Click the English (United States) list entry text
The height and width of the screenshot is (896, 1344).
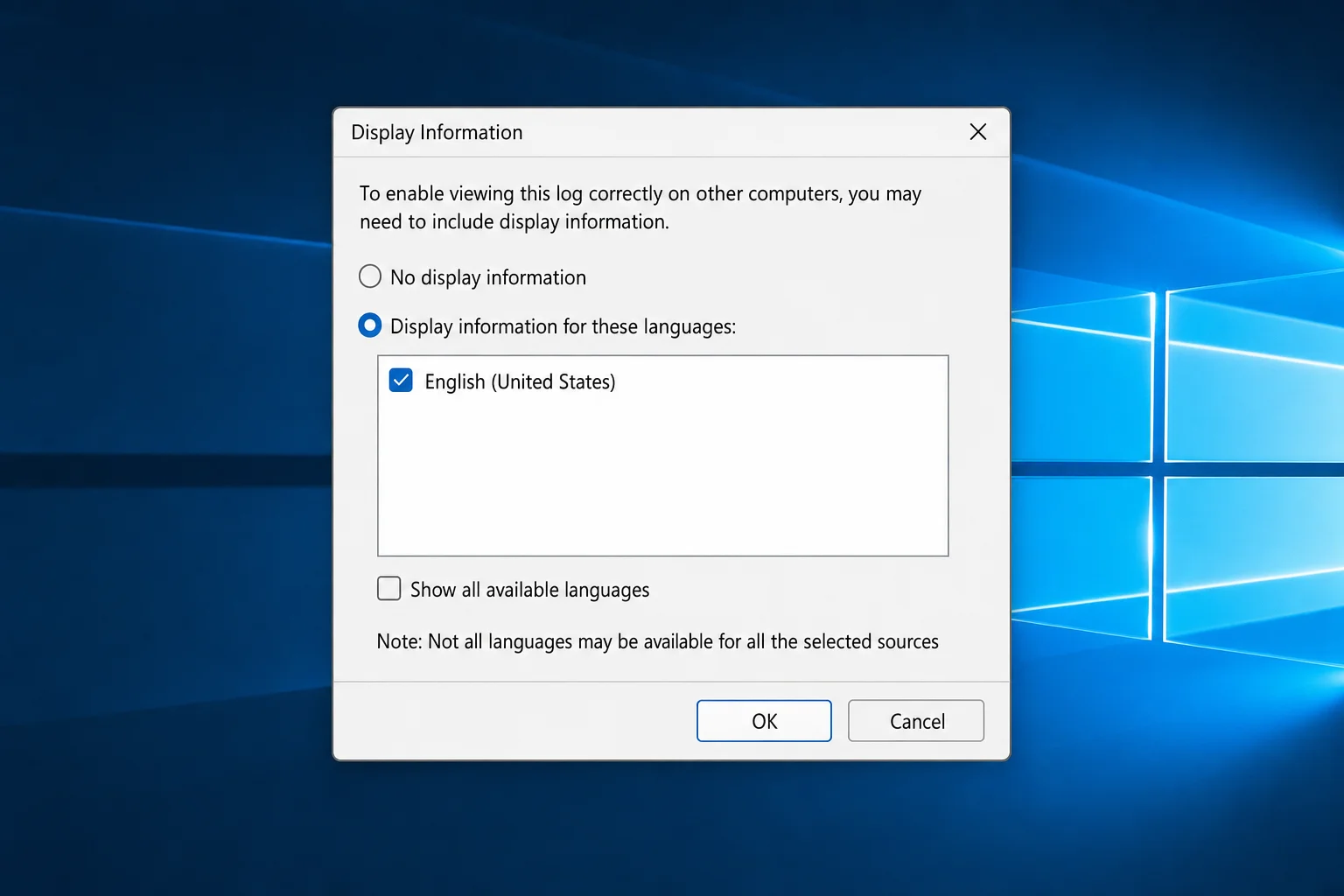coord(520,381)
